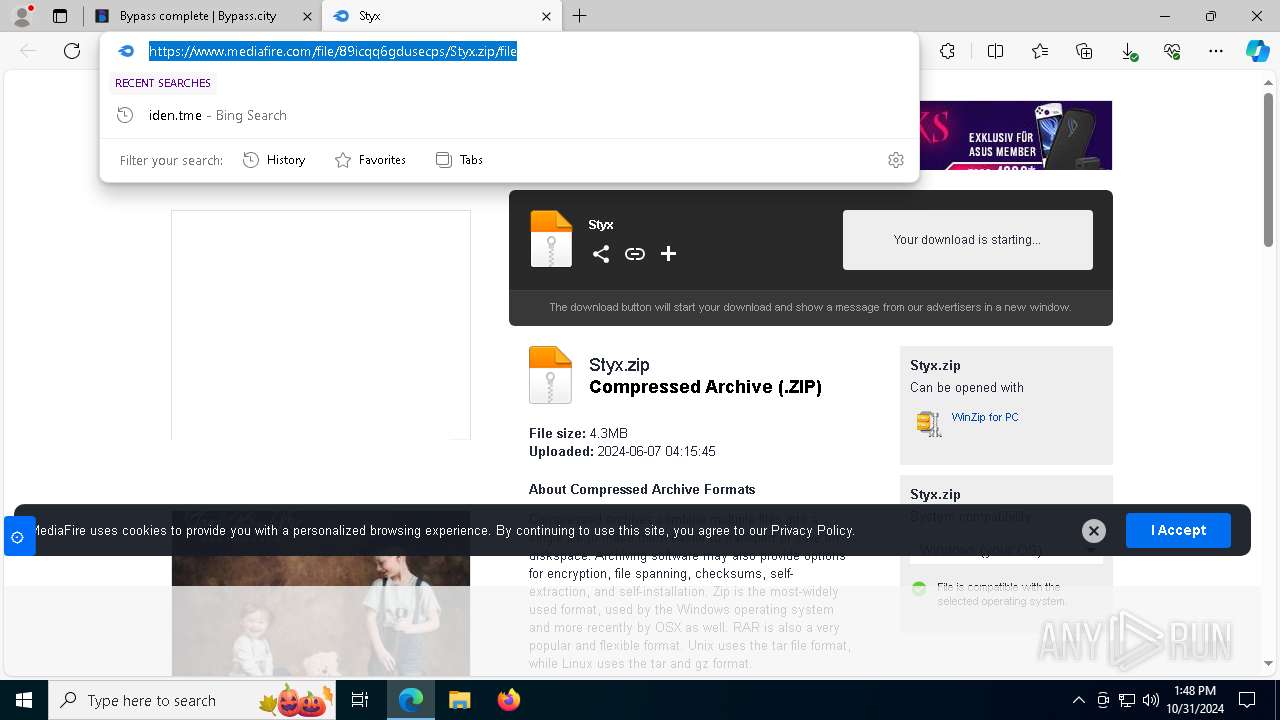The height and width of the screenshot is (720, 1280).
Task: Switch to Bypass complete | Bypass.city tab
Action: pyautogui.click(x=203, y=16)
